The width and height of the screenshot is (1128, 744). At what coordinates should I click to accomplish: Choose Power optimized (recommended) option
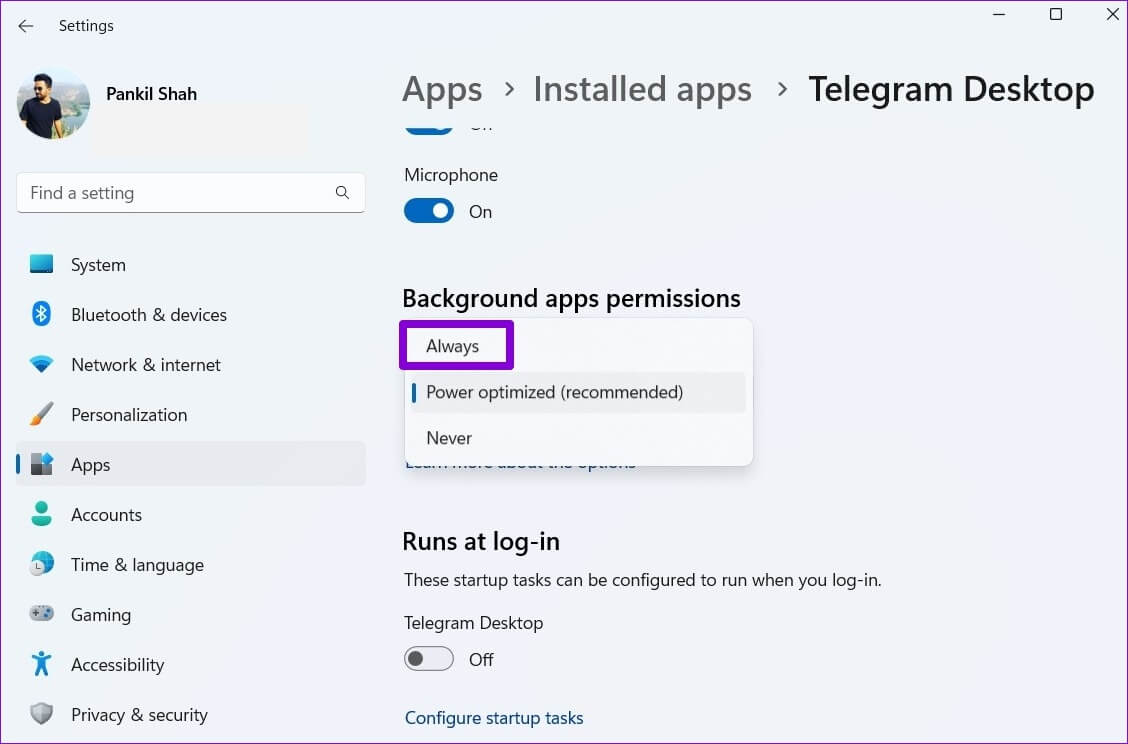pyautogui.click(x=578, y=392)
